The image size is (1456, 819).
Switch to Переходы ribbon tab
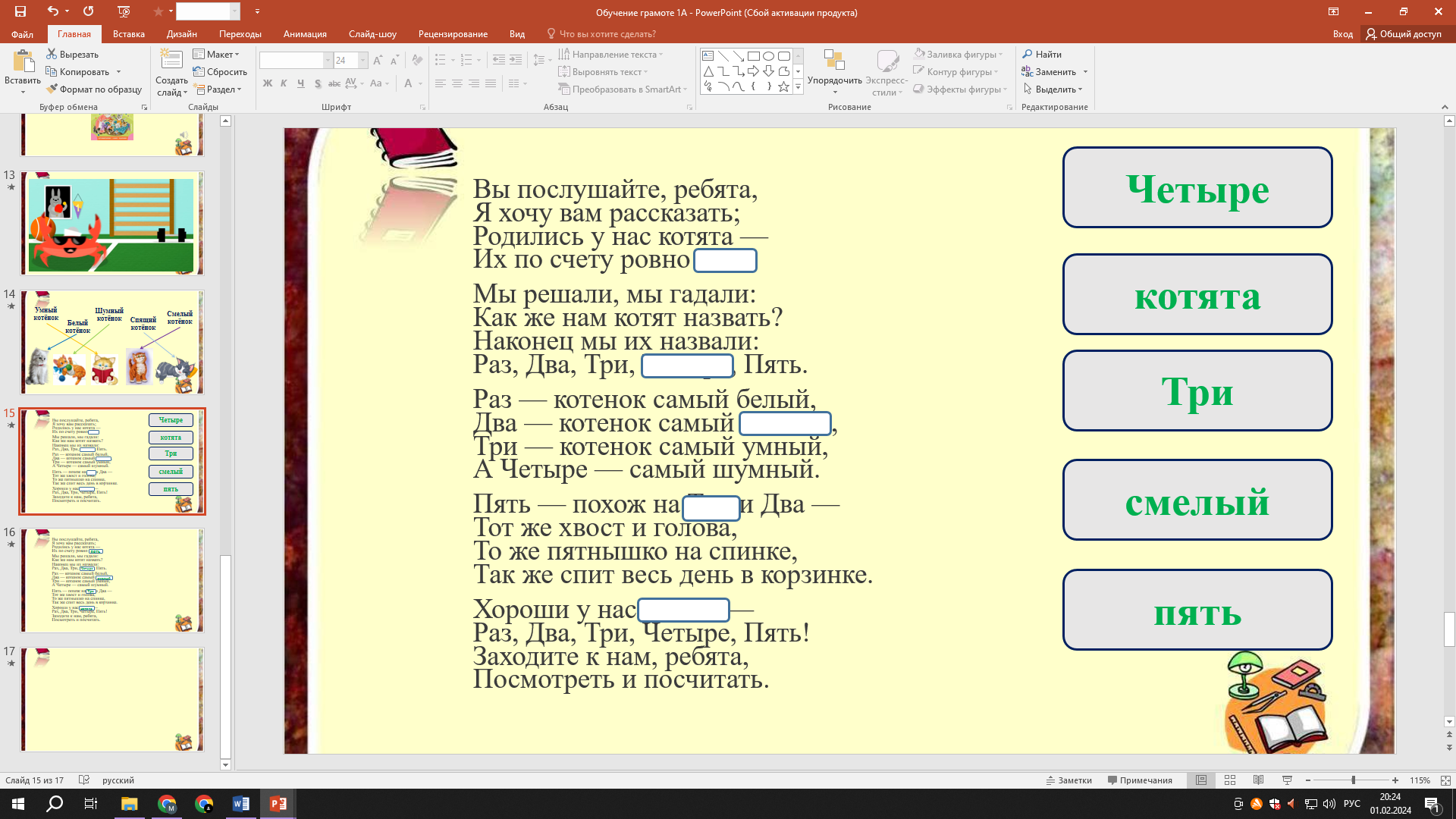tap(240, 34)
